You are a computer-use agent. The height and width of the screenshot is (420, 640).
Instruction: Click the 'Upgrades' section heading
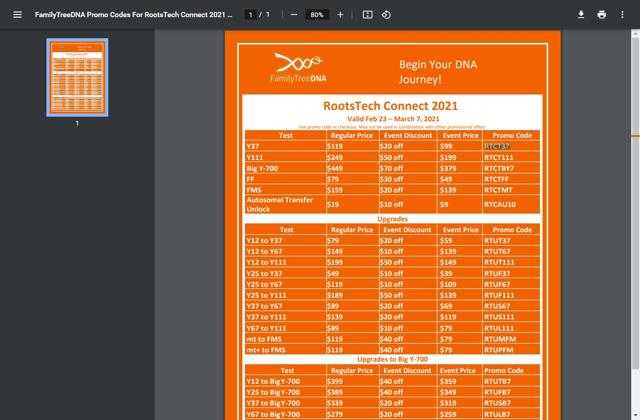tap(392, 219)
